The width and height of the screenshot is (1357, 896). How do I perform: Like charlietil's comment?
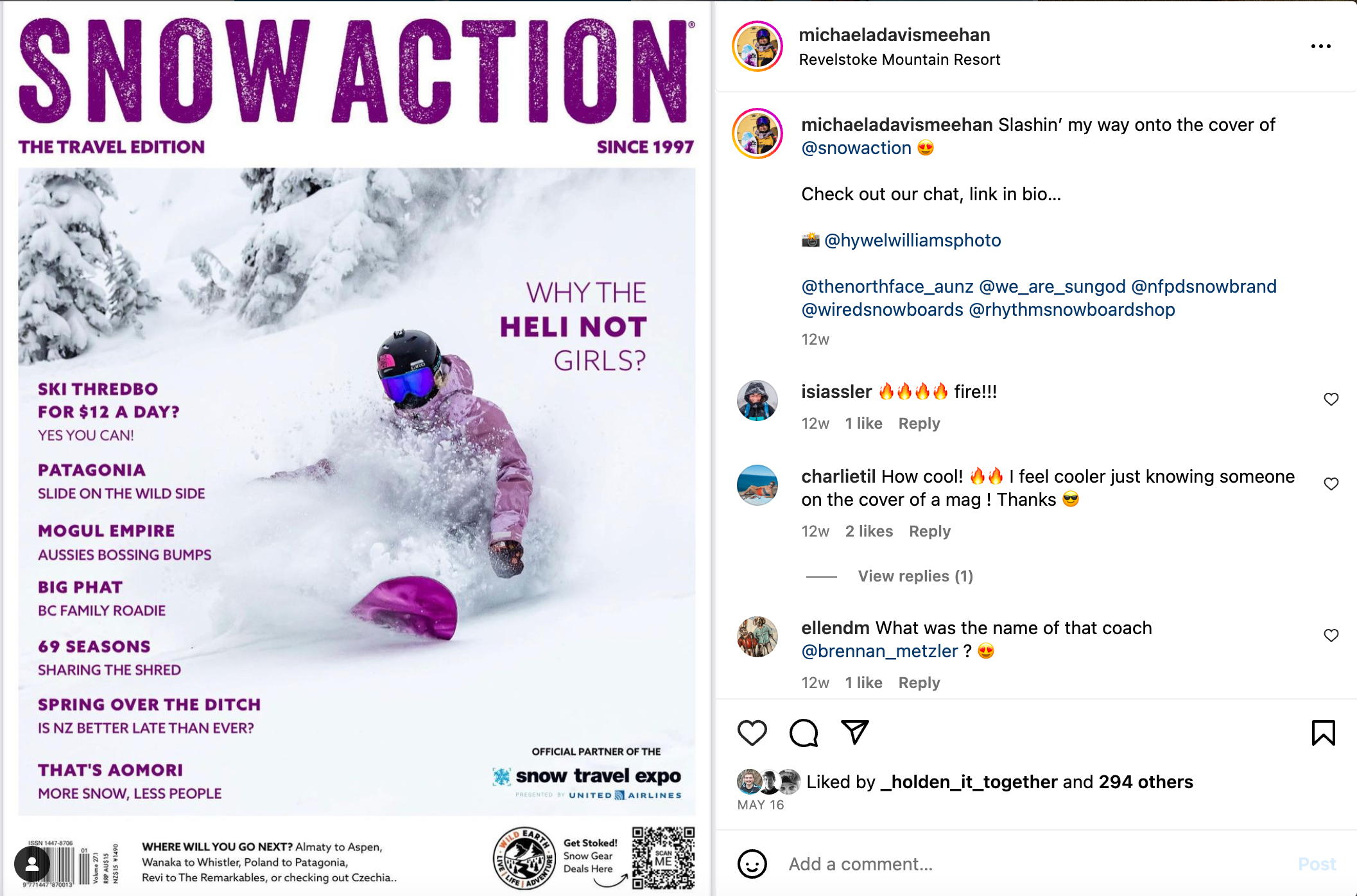coord(1331,484)
